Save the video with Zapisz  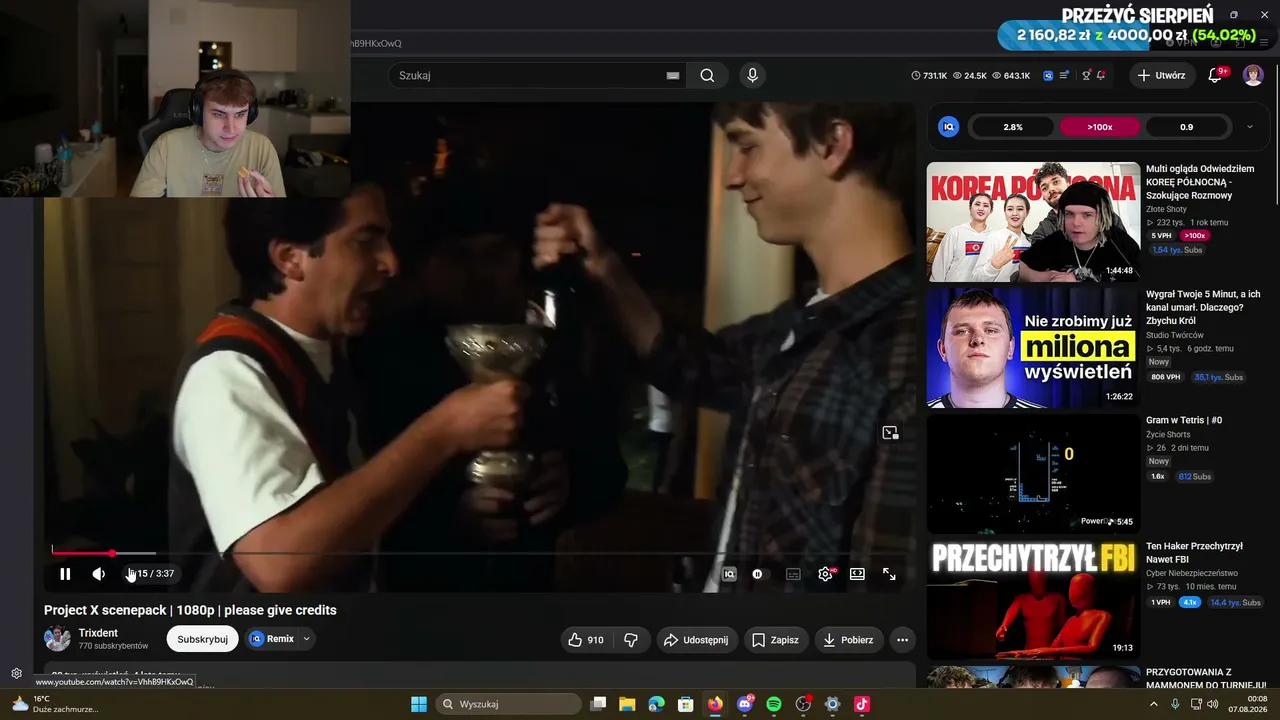coord(775,640)
